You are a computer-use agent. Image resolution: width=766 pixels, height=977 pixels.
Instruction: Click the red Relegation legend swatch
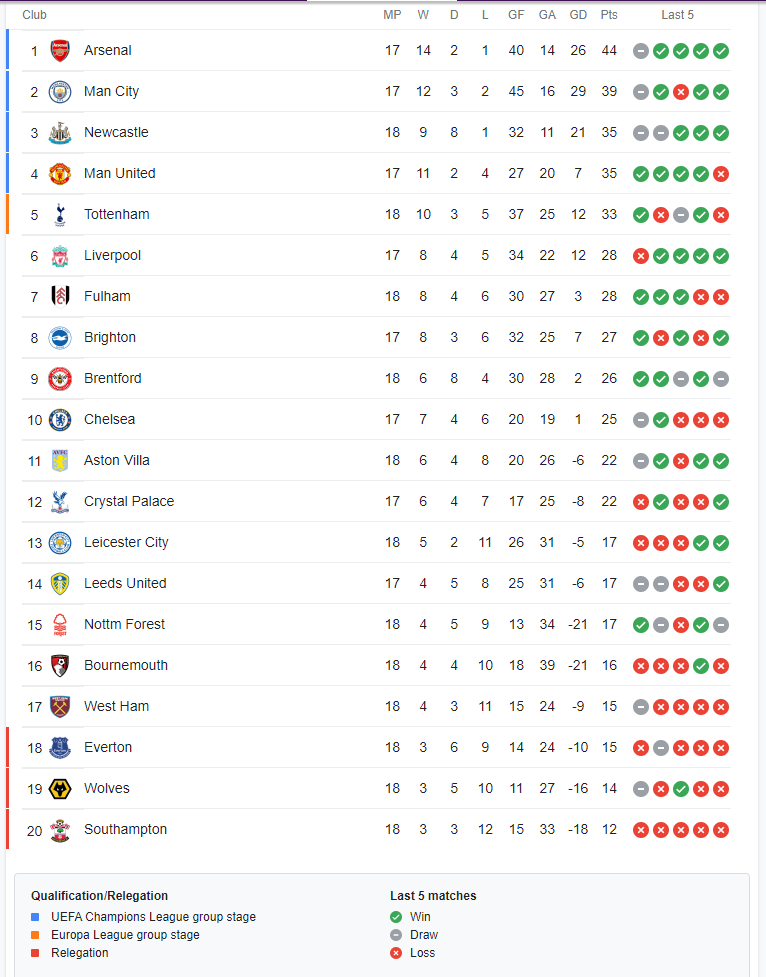[36, 953]
